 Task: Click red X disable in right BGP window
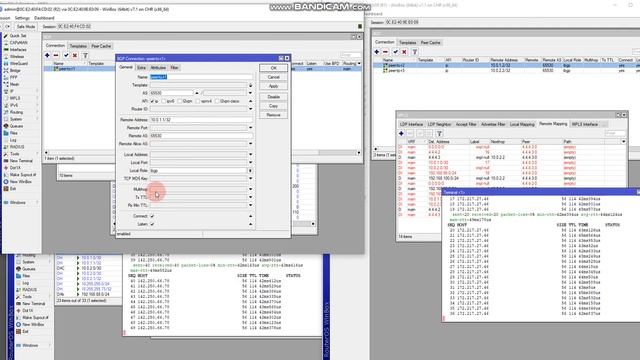404,52
